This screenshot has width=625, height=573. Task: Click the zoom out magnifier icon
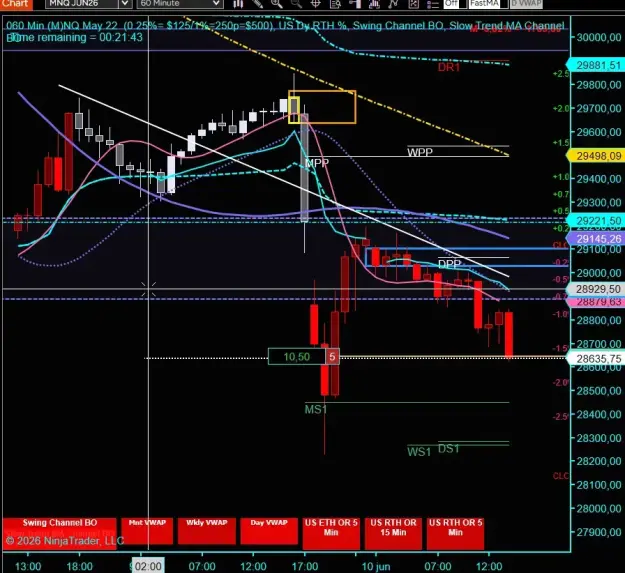tap(296, 4)
